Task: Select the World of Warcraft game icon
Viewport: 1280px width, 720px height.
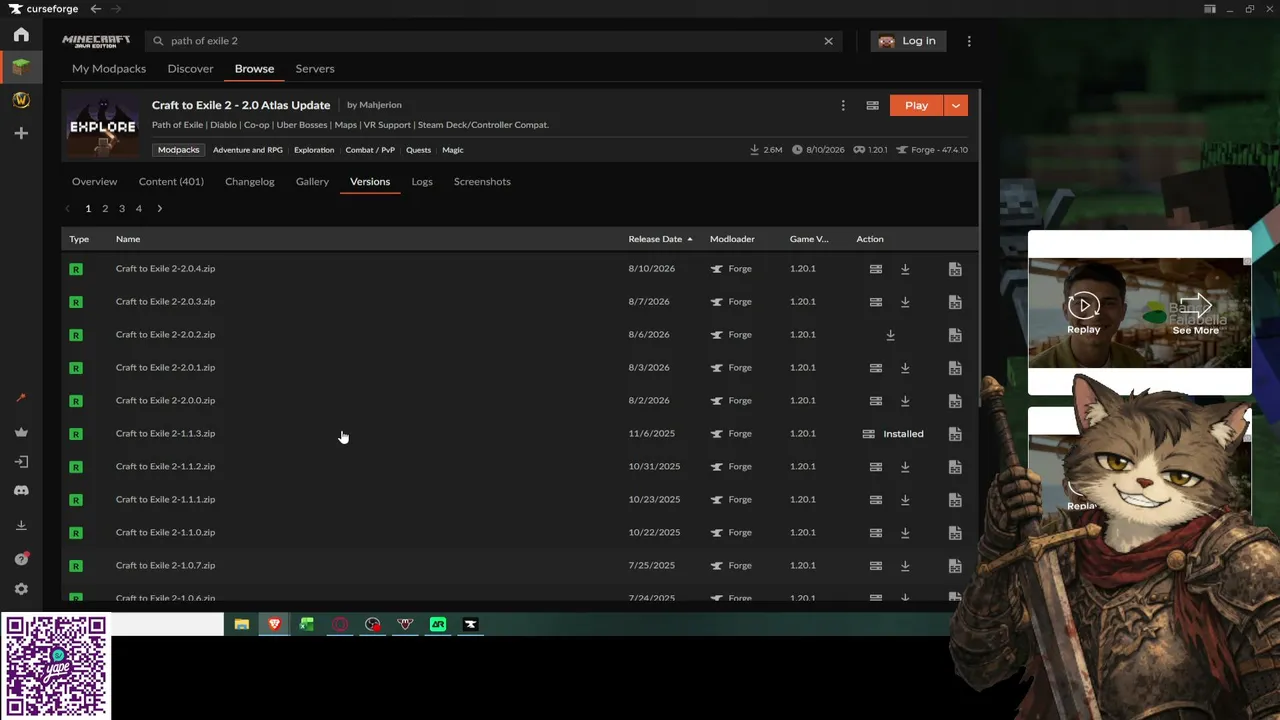Action: (x=21, y=100)
